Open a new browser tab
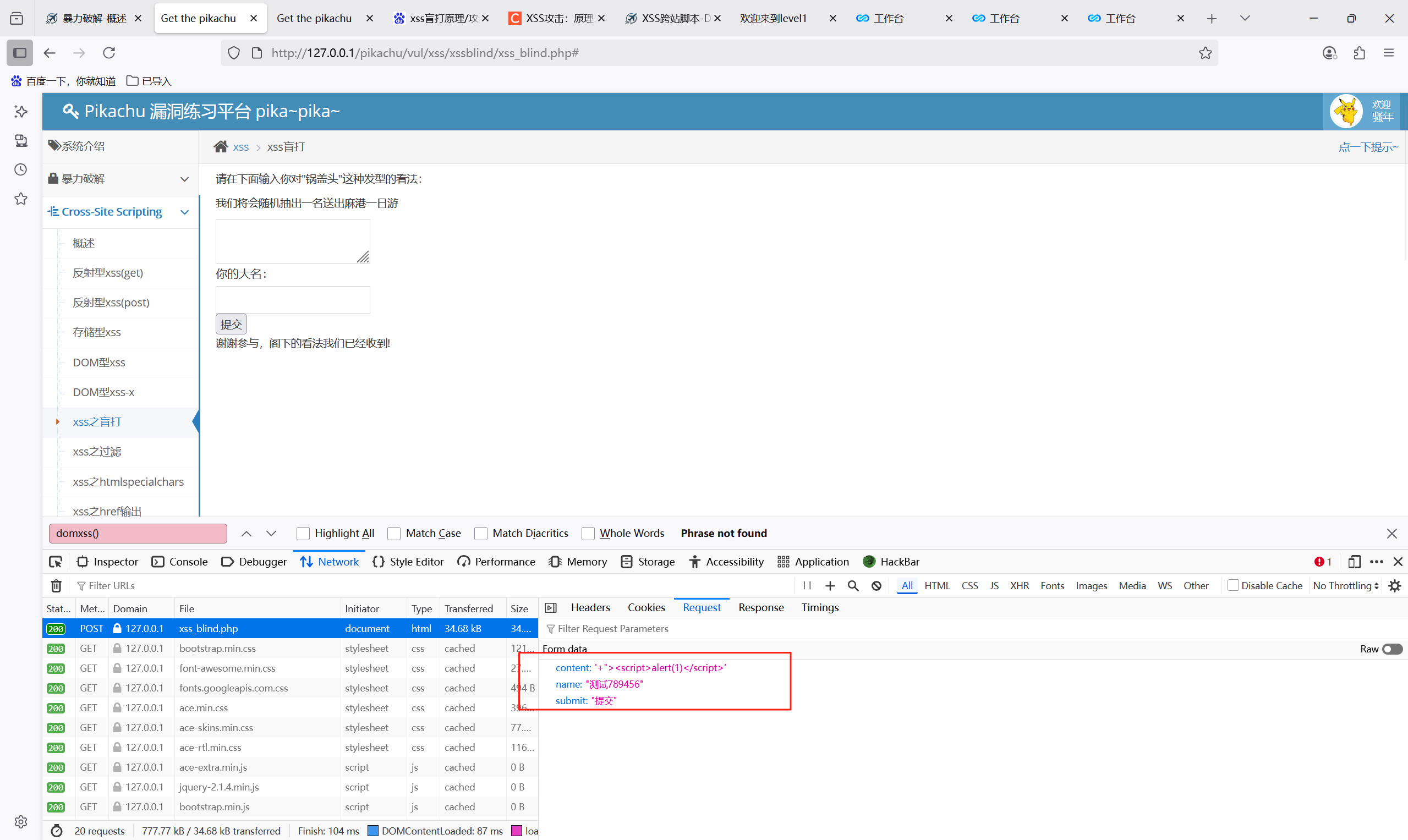Viewport: 1408px width, 840px height. (x=1212, y=19)
